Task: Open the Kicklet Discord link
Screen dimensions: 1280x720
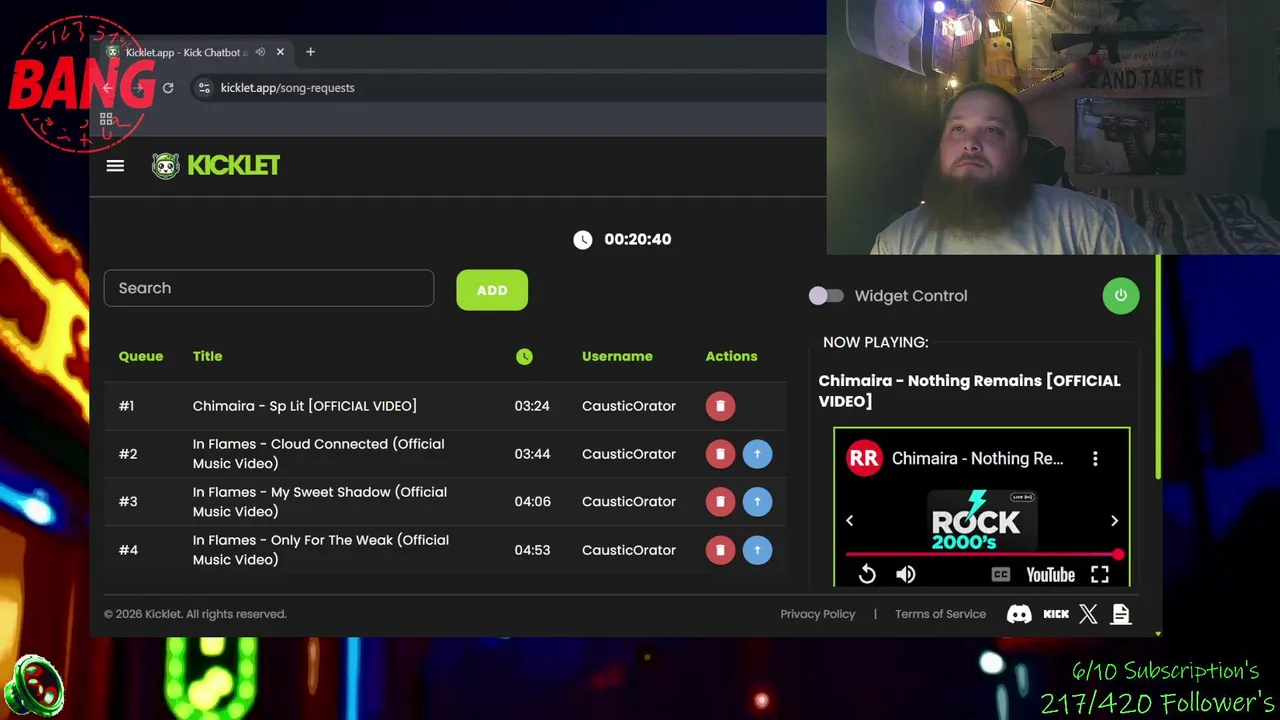Action: [x=1019, y=615]
